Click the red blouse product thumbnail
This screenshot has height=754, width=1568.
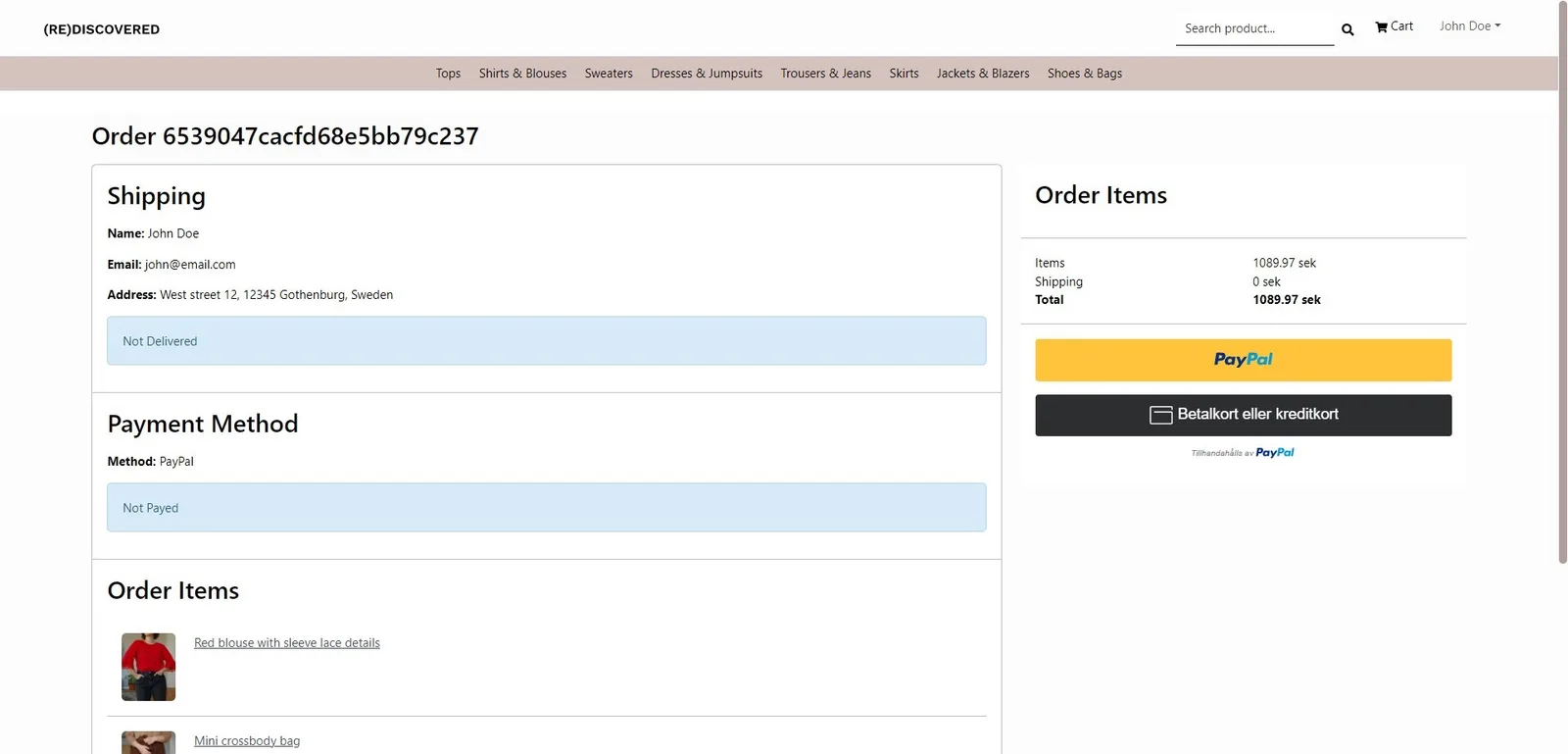coord(148,667)
